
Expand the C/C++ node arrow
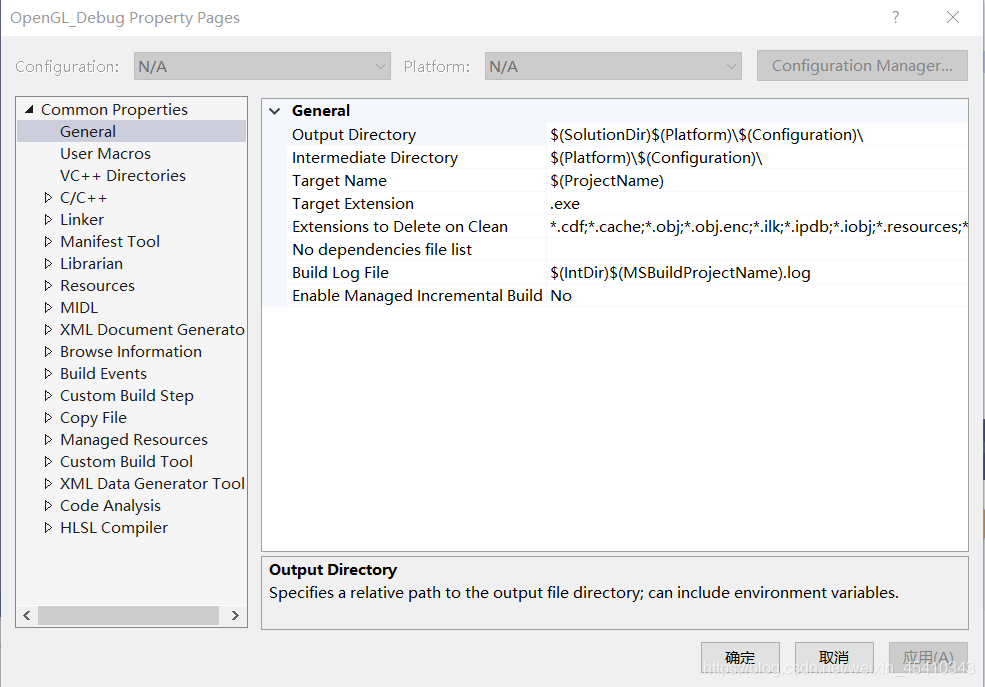pos(48,197)
